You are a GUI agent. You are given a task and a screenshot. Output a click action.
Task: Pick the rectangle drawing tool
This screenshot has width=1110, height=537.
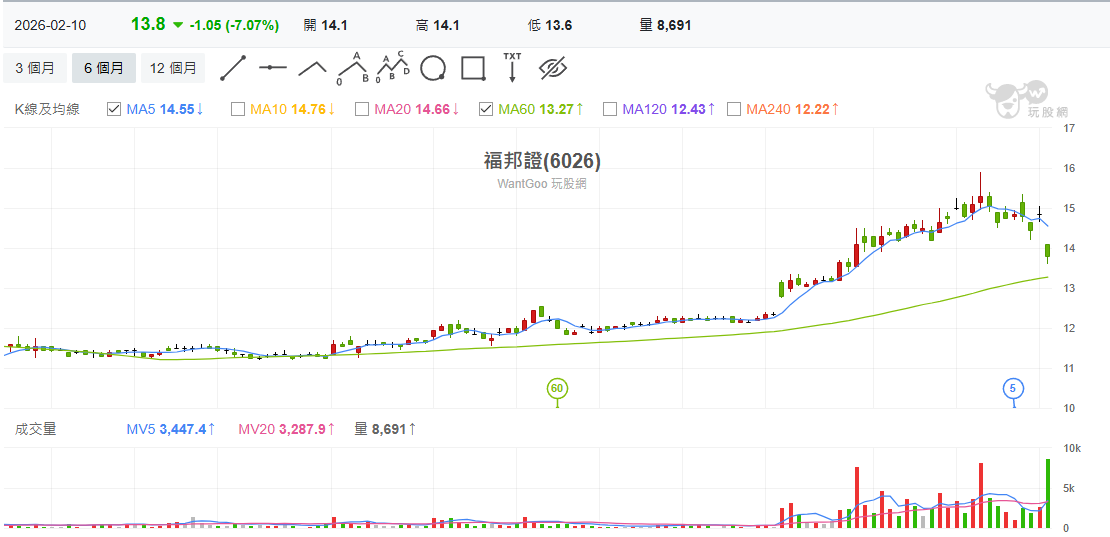(472, 68)
